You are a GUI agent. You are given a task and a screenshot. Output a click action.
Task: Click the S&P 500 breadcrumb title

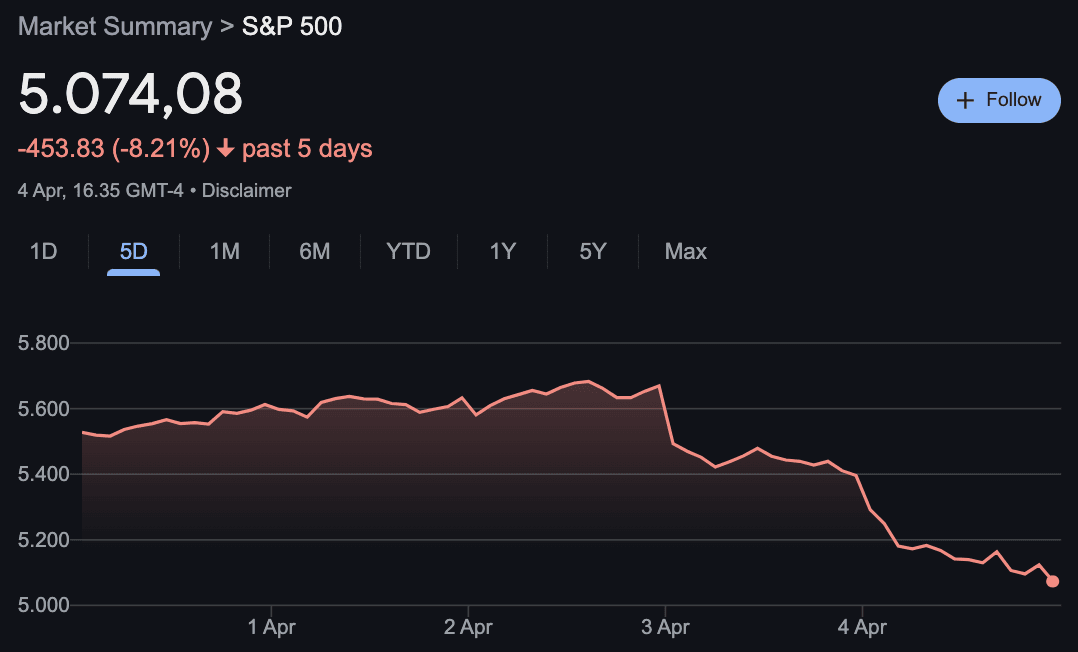(291, 26)
